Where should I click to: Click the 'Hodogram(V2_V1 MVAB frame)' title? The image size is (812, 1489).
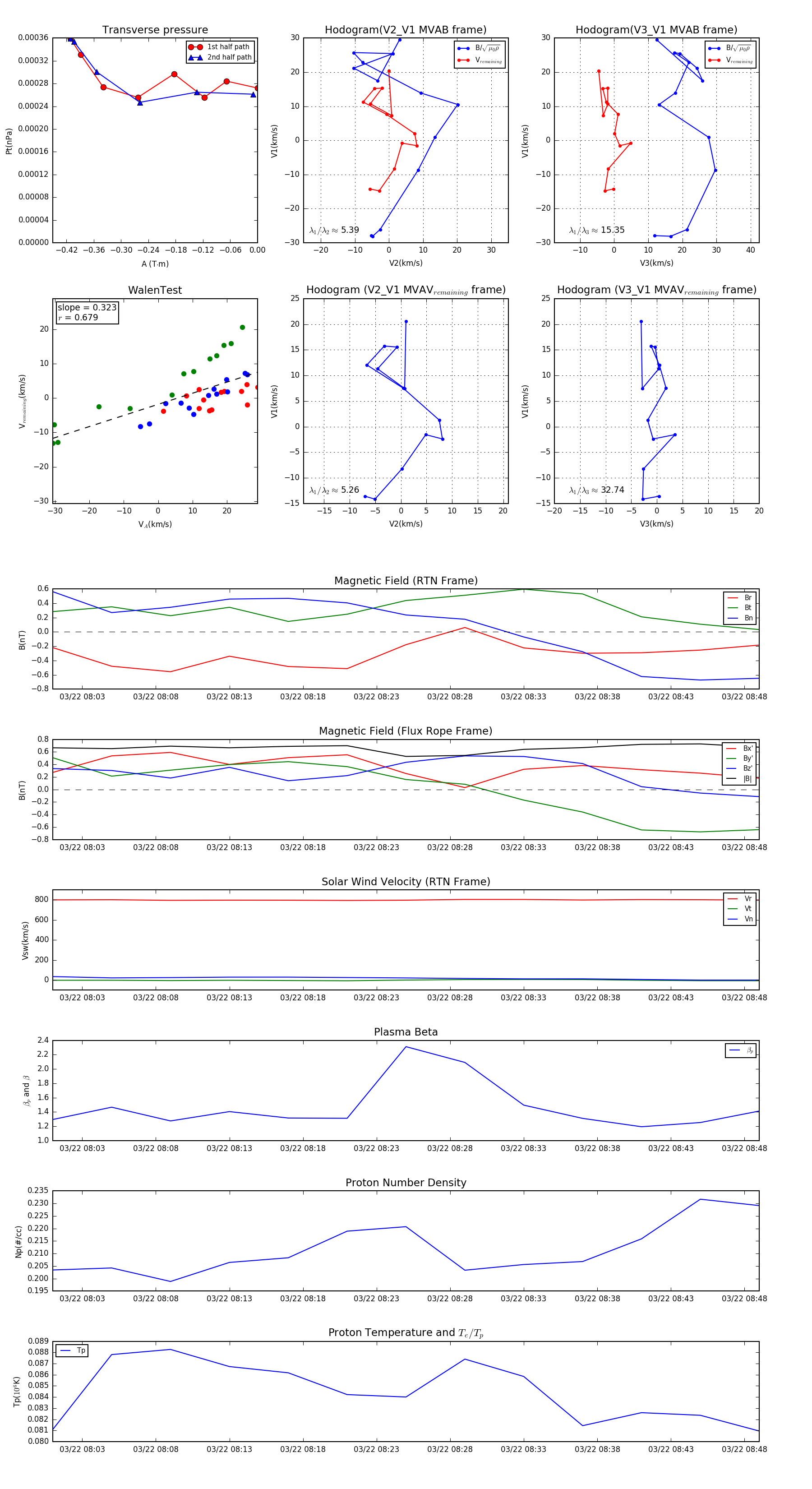406,30
